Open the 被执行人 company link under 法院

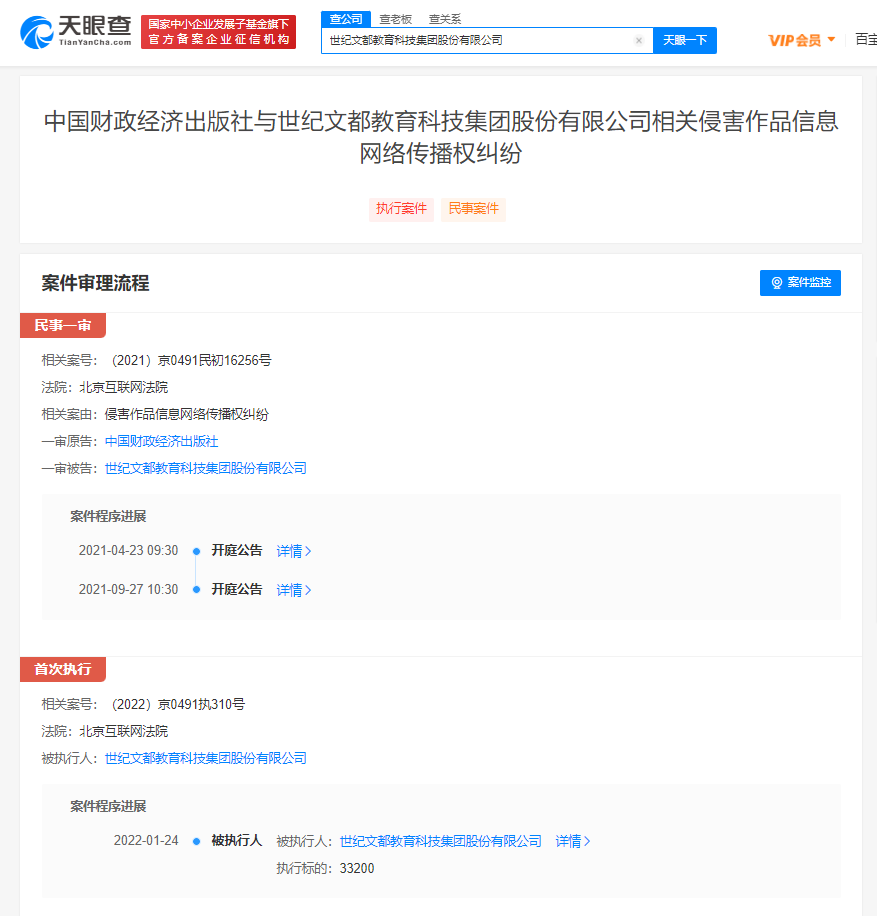[x=205, y=758]
